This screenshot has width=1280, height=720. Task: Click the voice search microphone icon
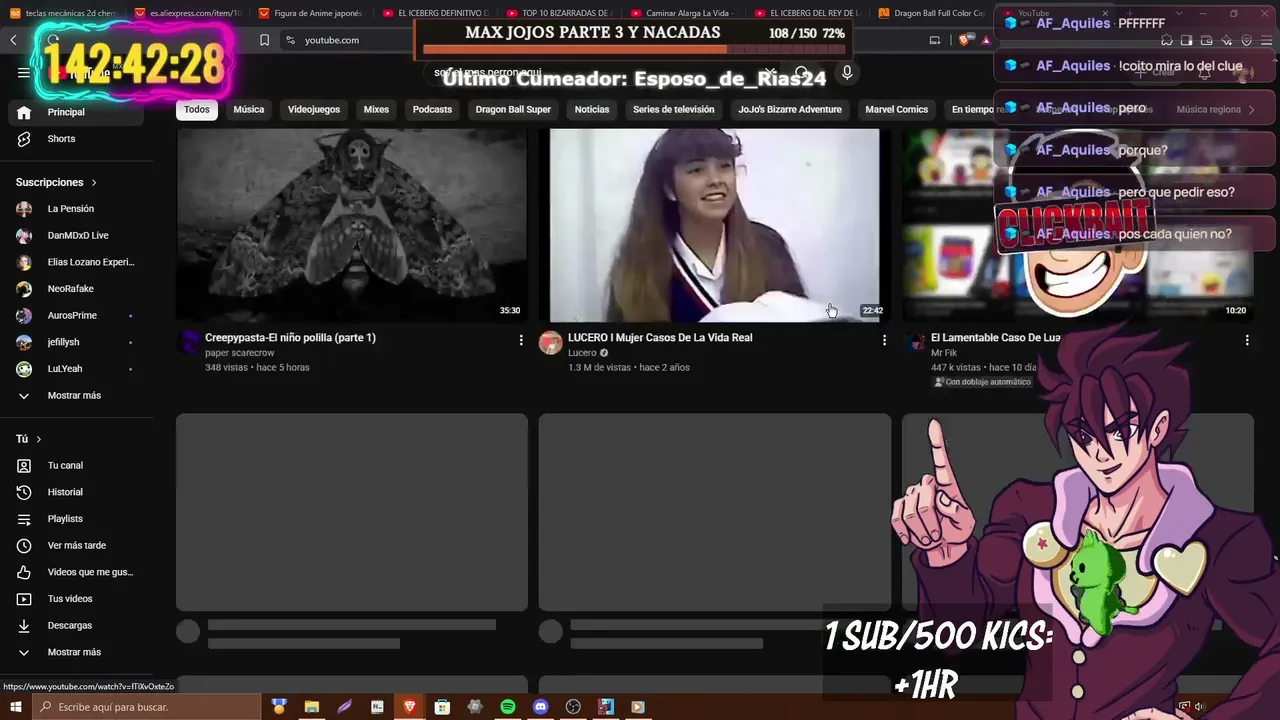[x=847, y=73]
